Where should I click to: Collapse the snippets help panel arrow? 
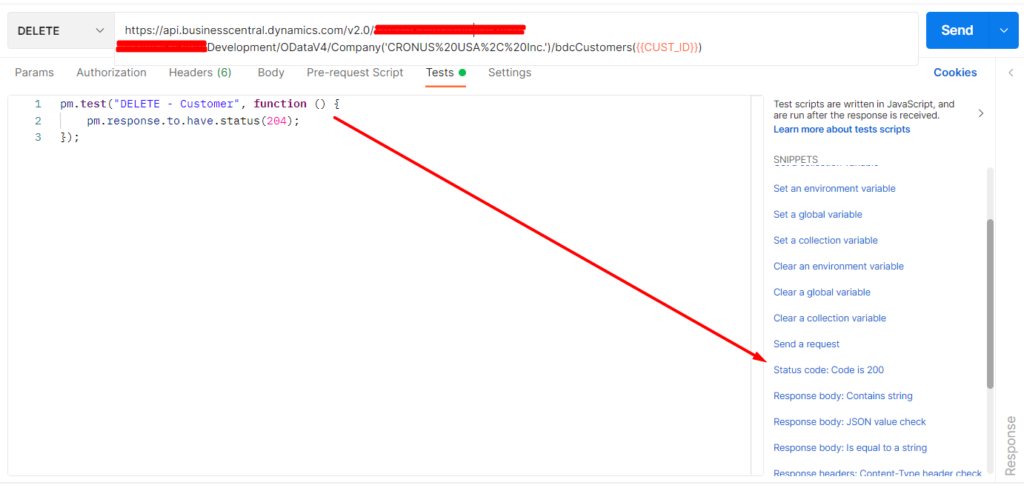[x=980, y=113]
